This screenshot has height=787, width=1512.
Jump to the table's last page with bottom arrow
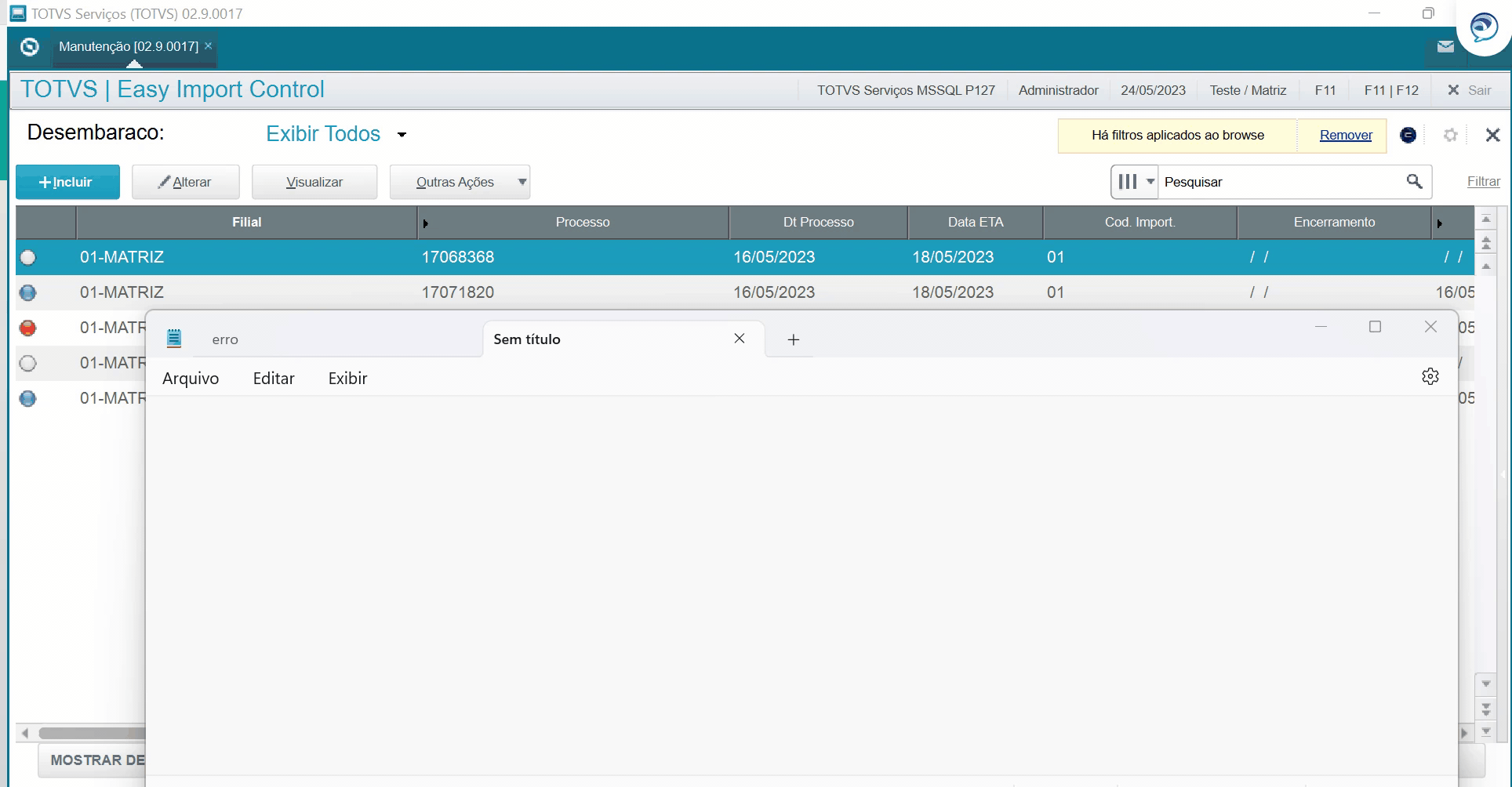[x=1485, y=733]
